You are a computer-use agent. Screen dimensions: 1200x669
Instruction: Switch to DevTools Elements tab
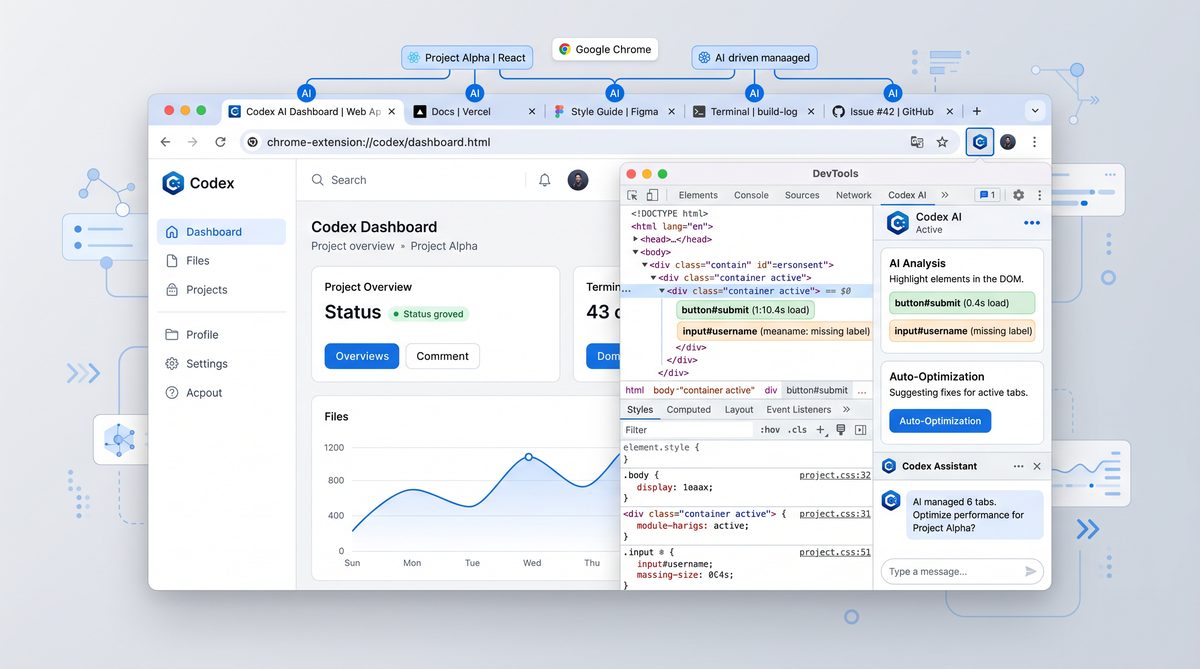(698, 196)
